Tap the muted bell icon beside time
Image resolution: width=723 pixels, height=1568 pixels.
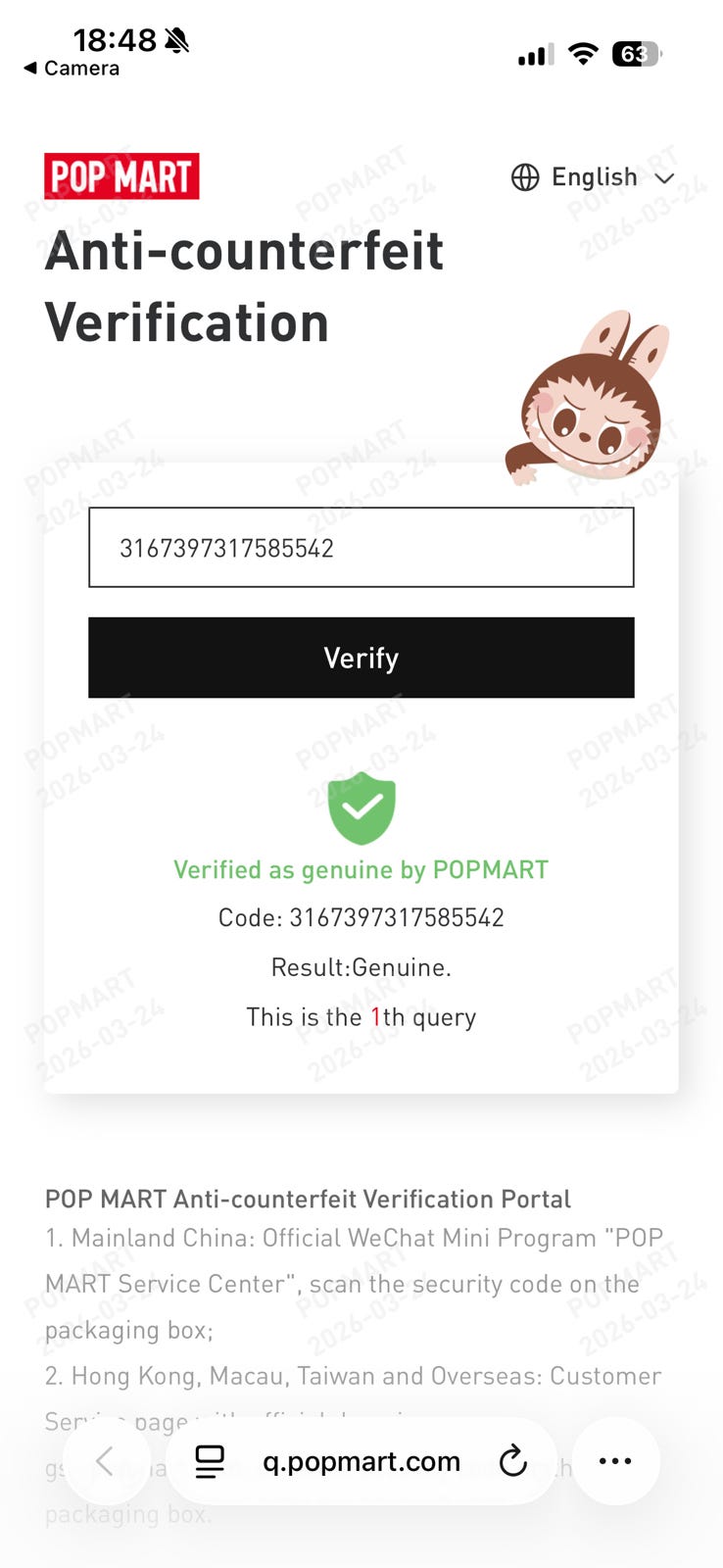[176, 40]
